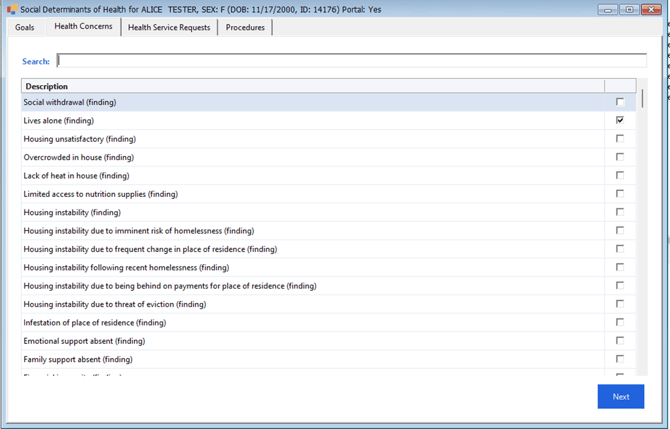Toggle the Infestation of place of residence checkbox
Screen dimensions: 670x429
click(620, 322)
